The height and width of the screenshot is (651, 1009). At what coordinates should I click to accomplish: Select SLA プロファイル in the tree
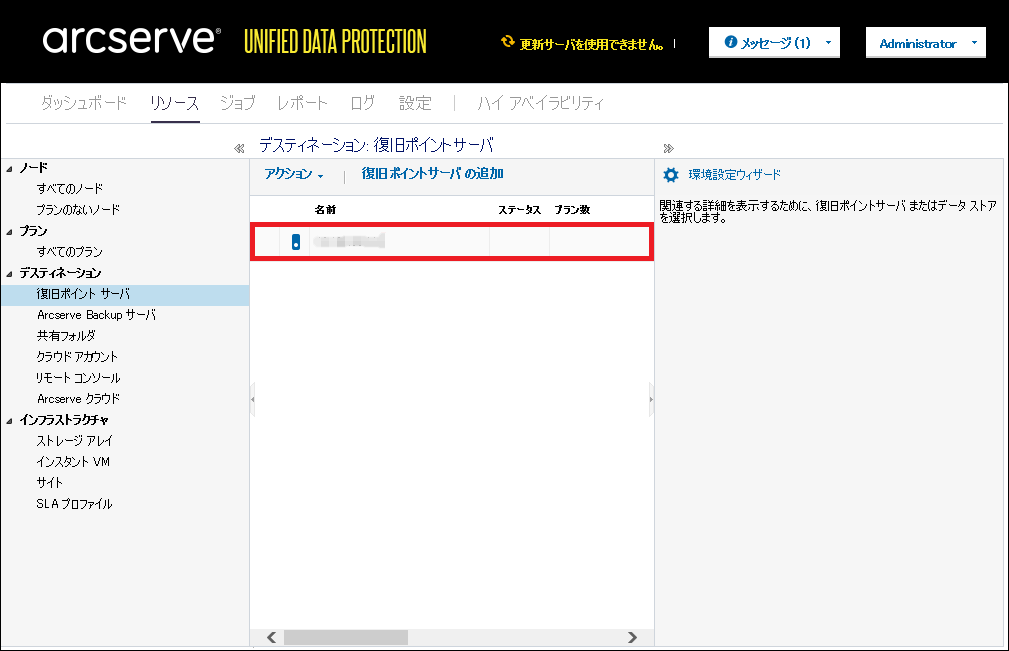pyautogui.click(x=74, y=504)
